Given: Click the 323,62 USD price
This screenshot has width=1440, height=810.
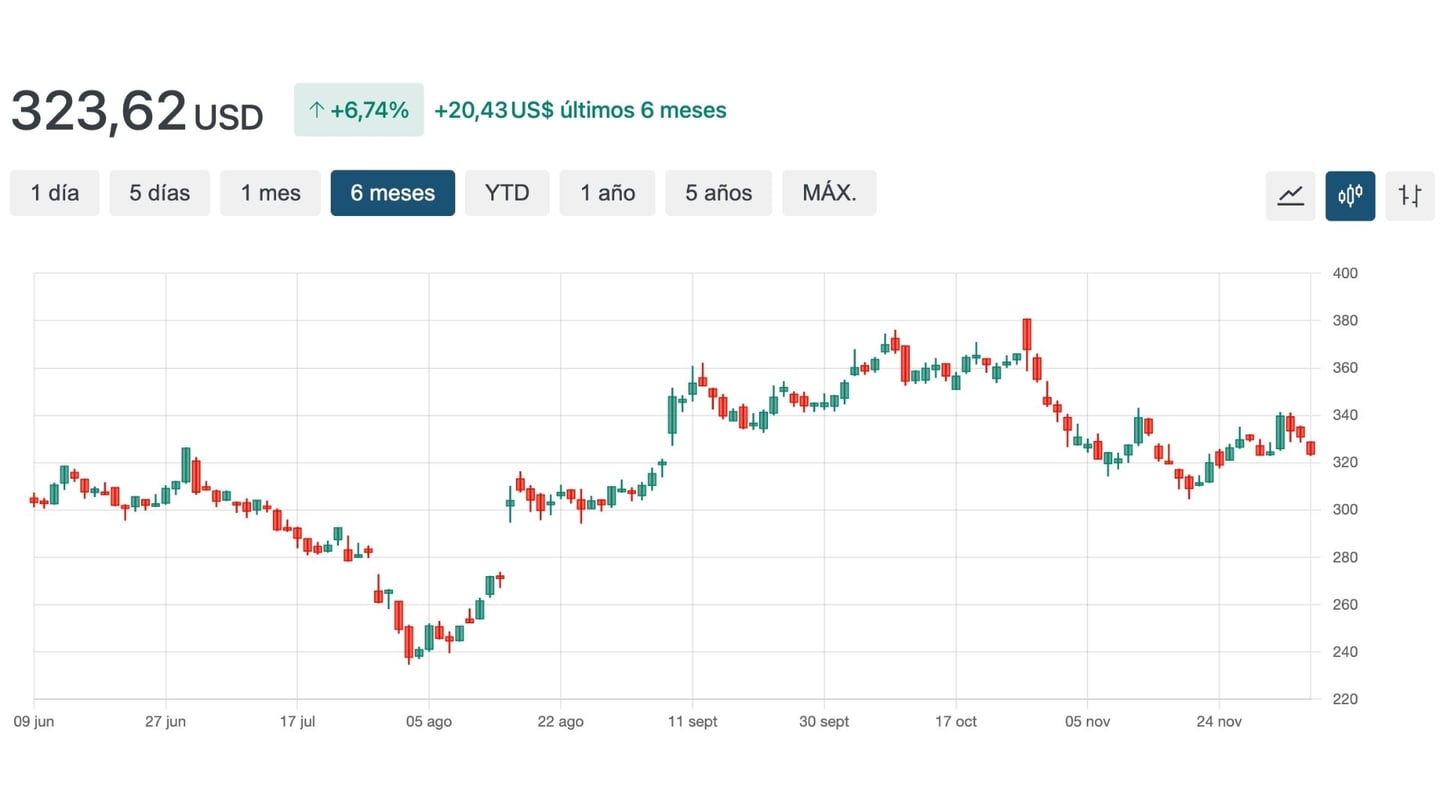Looking at the screenshot, I should tap(136, 111).
